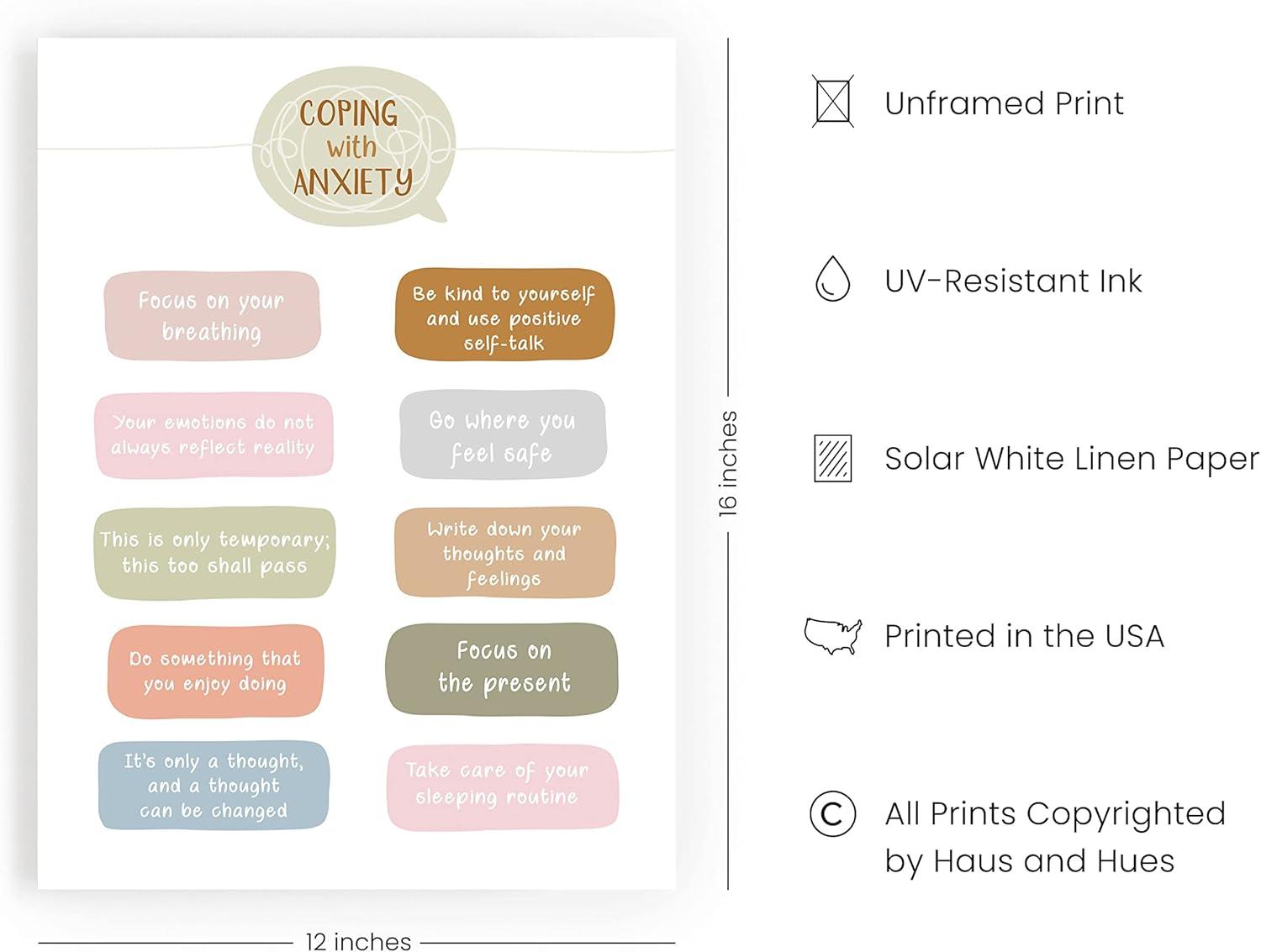Image resolution: width=1261 pixels, height=952 pixels.
Task: Click 'All Prints Copyrighted by Haus and Hues'
Action: click(1055, 837)
